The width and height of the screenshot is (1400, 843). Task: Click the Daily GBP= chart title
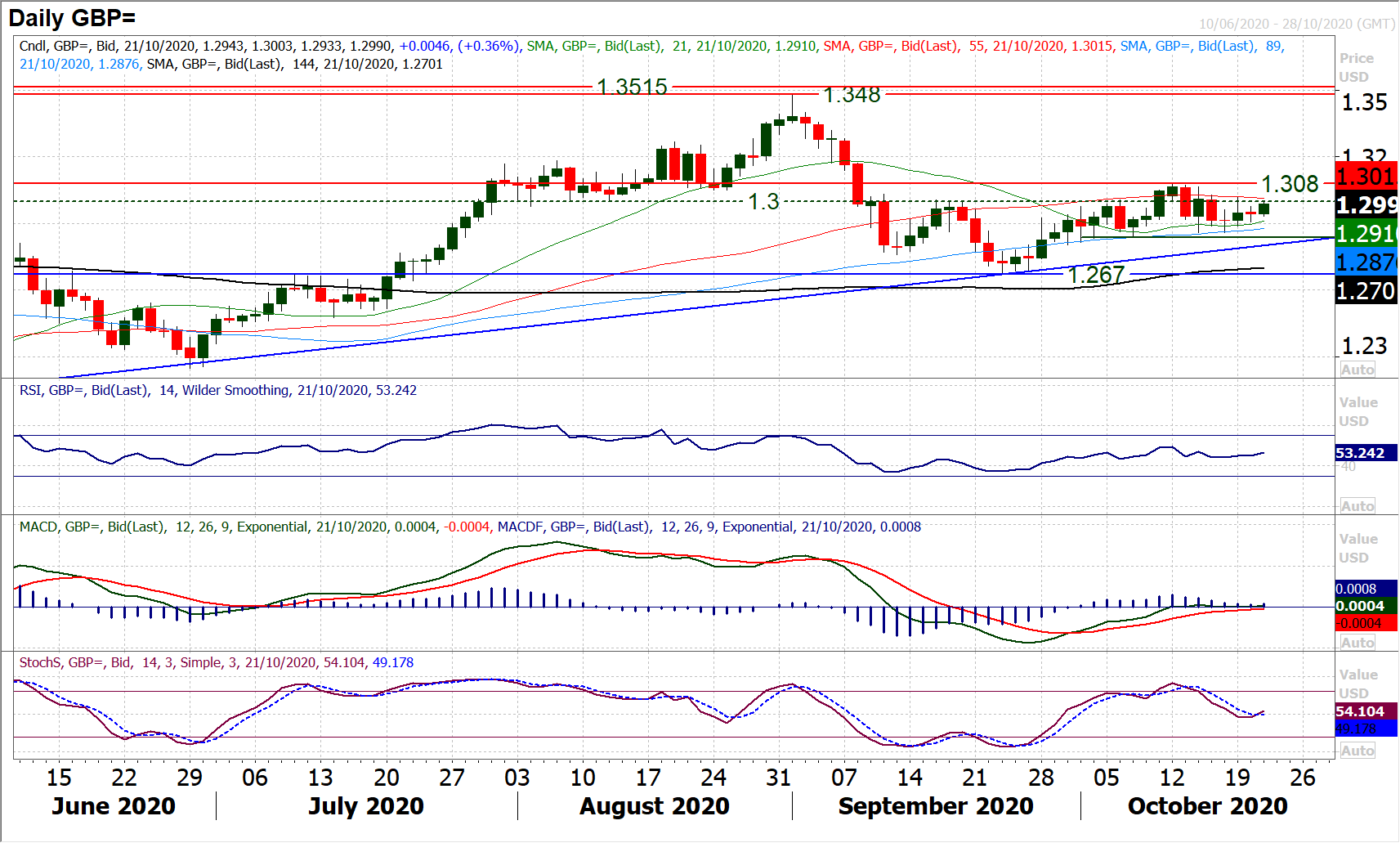pyautogui.click(x=72, y=17)
